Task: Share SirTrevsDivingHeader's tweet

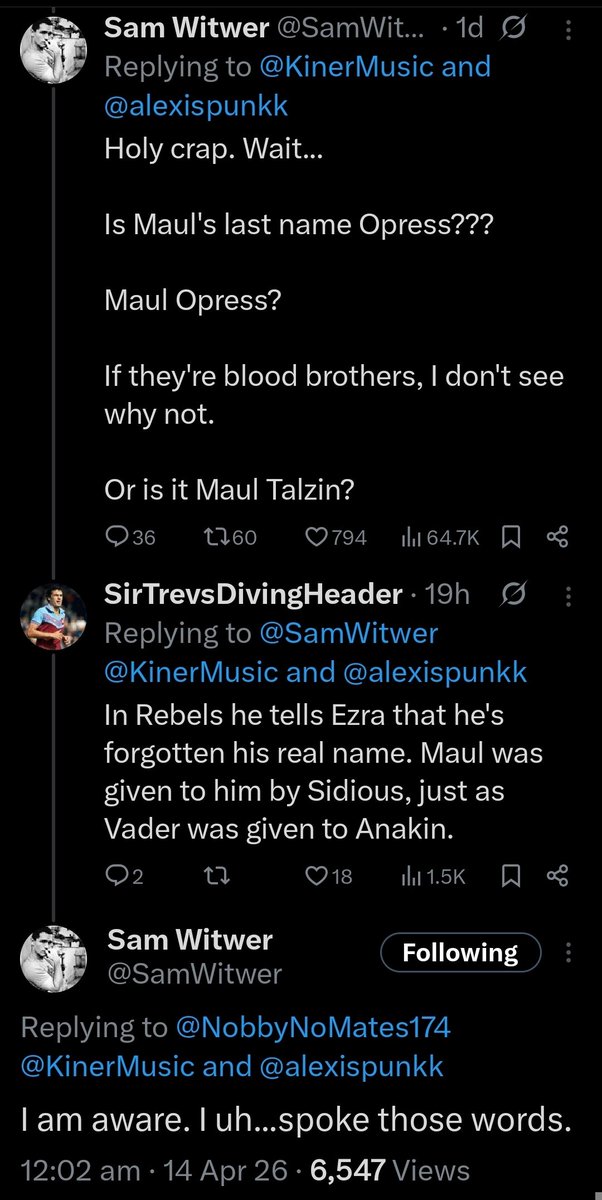Action: click(x=558, y=876)
